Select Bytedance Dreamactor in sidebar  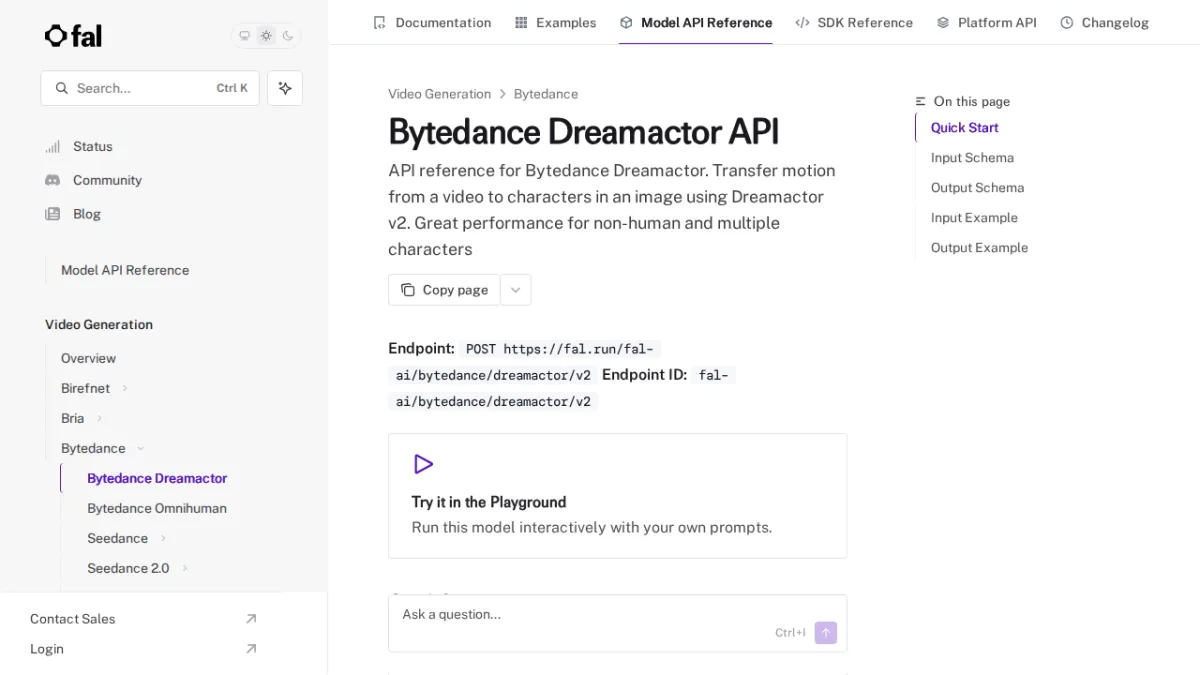157,478
